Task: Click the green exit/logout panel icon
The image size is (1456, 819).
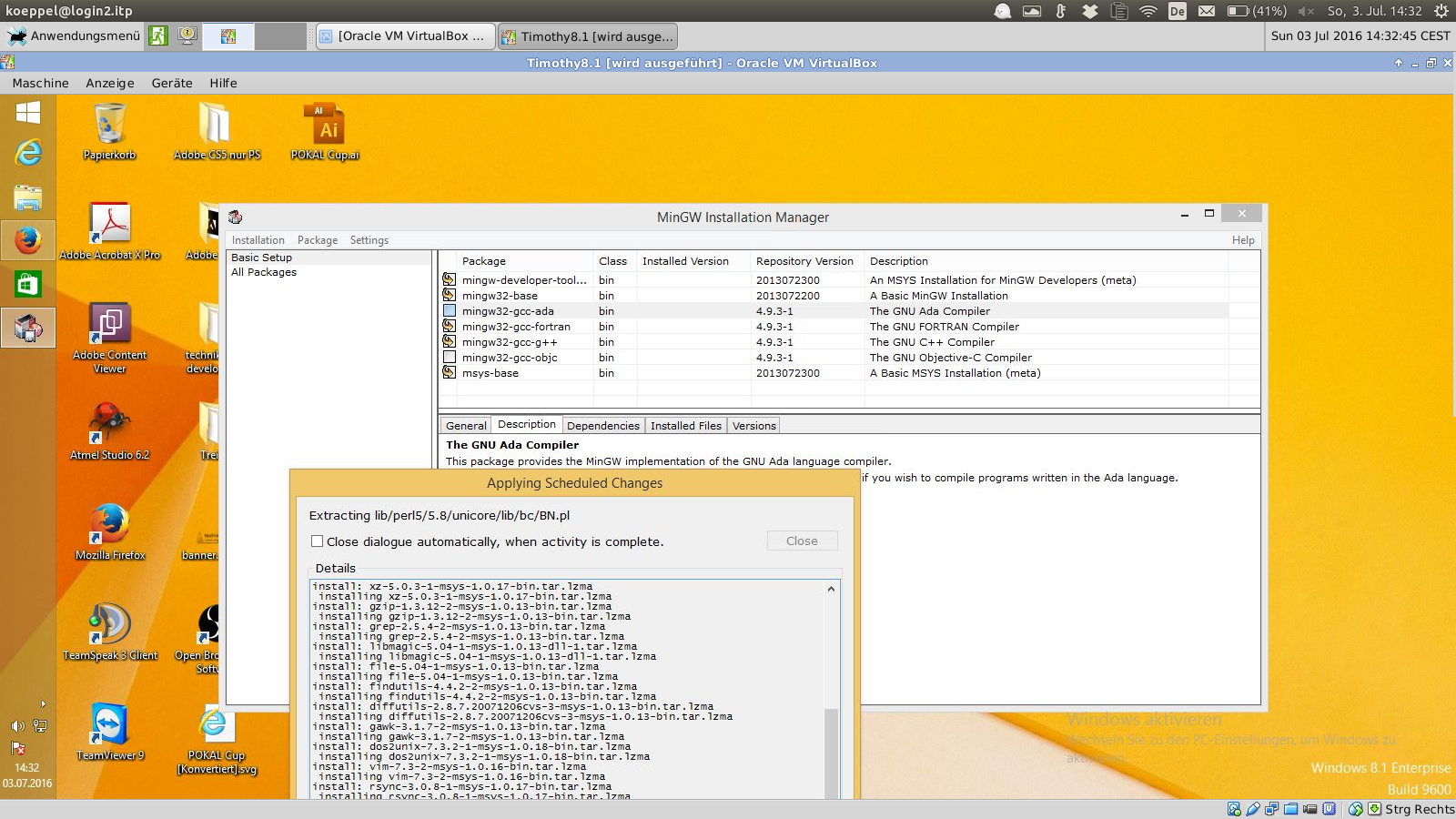Action: [x=158, y=36]
